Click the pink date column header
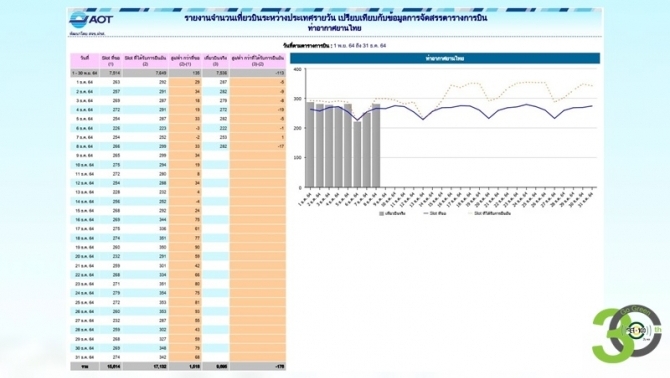670x378 pixels. pyautogui.click(x=85, y=60)
